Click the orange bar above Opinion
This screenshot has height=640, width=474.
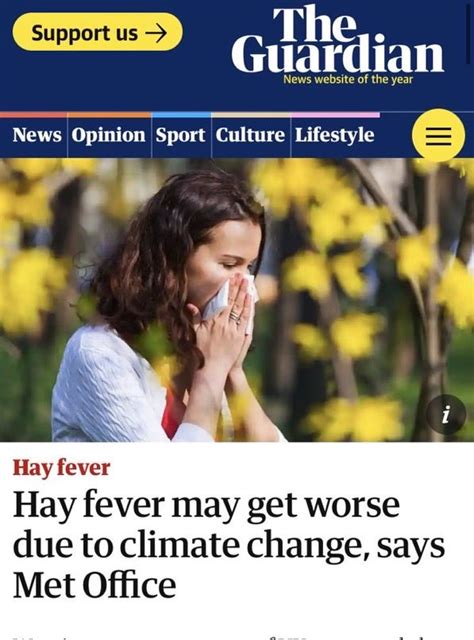109,115
